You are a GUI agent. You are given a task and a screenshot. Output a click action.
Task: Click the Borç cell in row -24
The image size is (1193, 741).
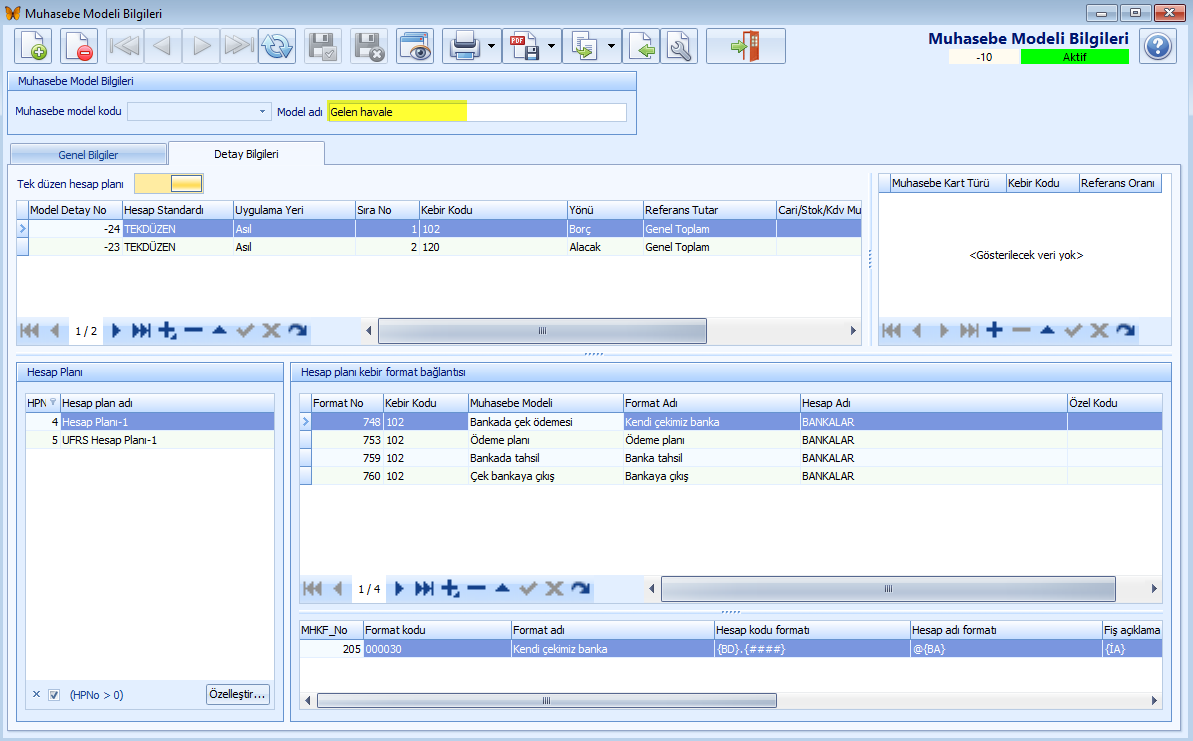[605, 229]
